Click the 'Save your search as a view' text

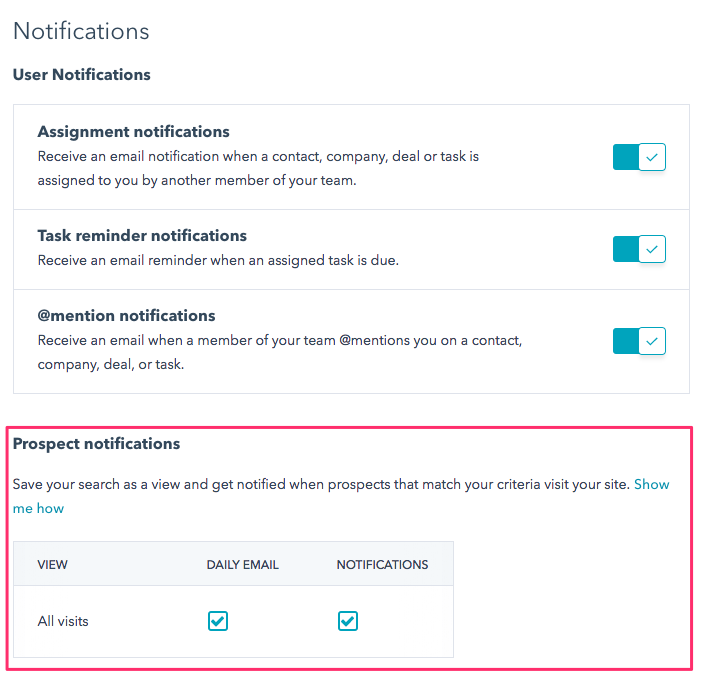click(x=320, y=484)
